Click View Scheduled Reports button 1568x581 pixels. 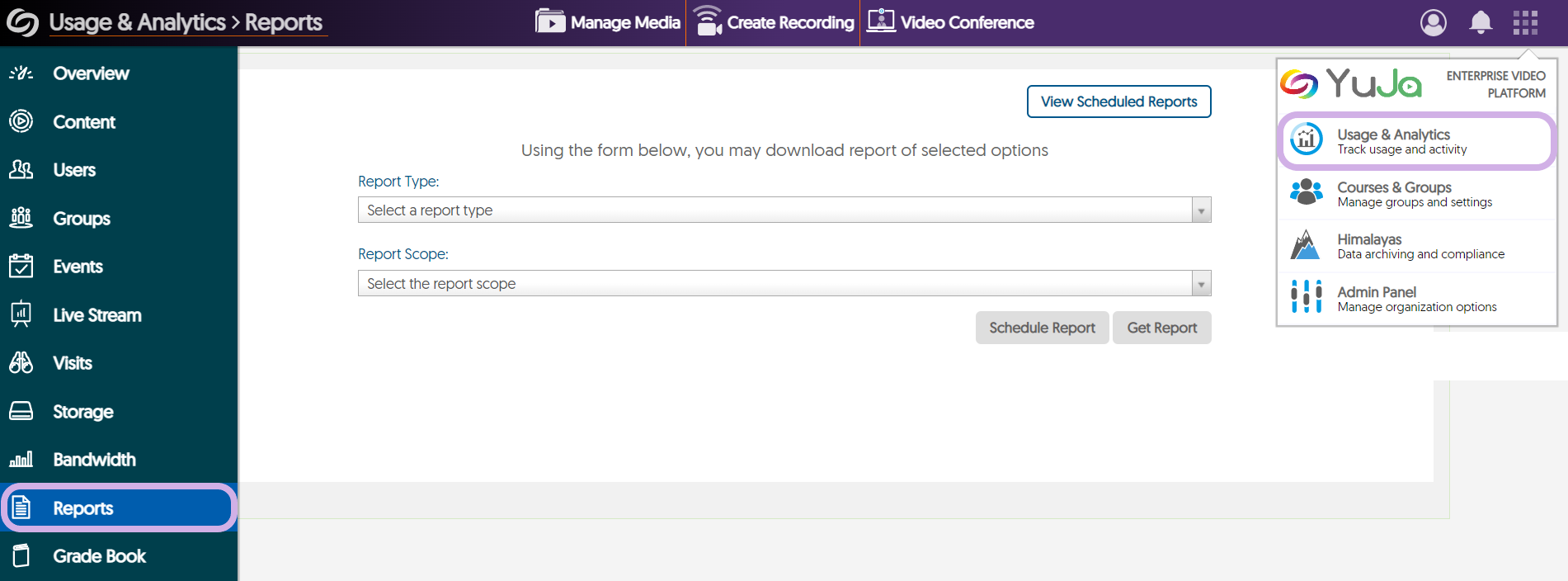tap(1118, 102)
